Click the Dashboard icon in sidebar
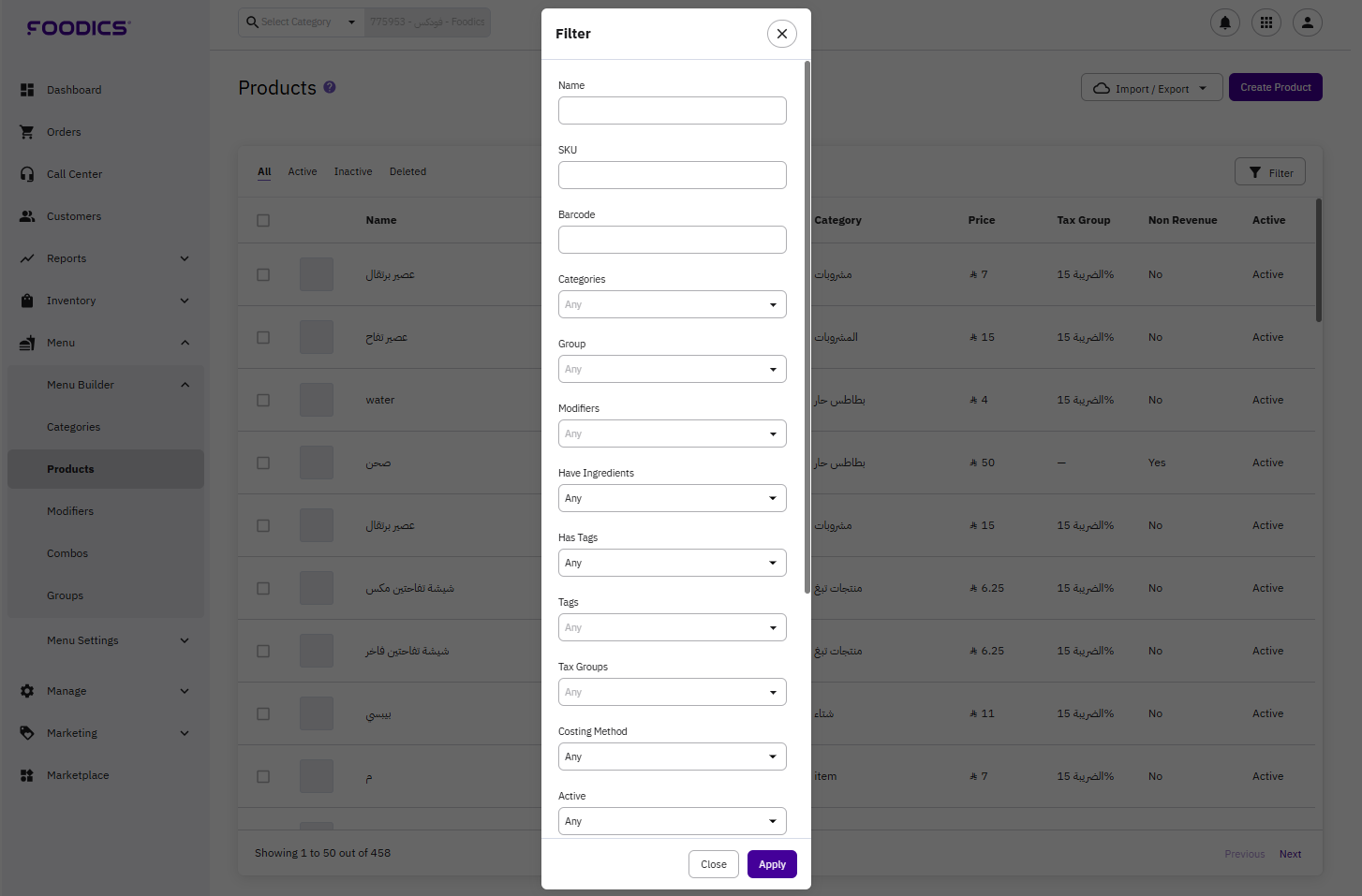 pos(27,90)
